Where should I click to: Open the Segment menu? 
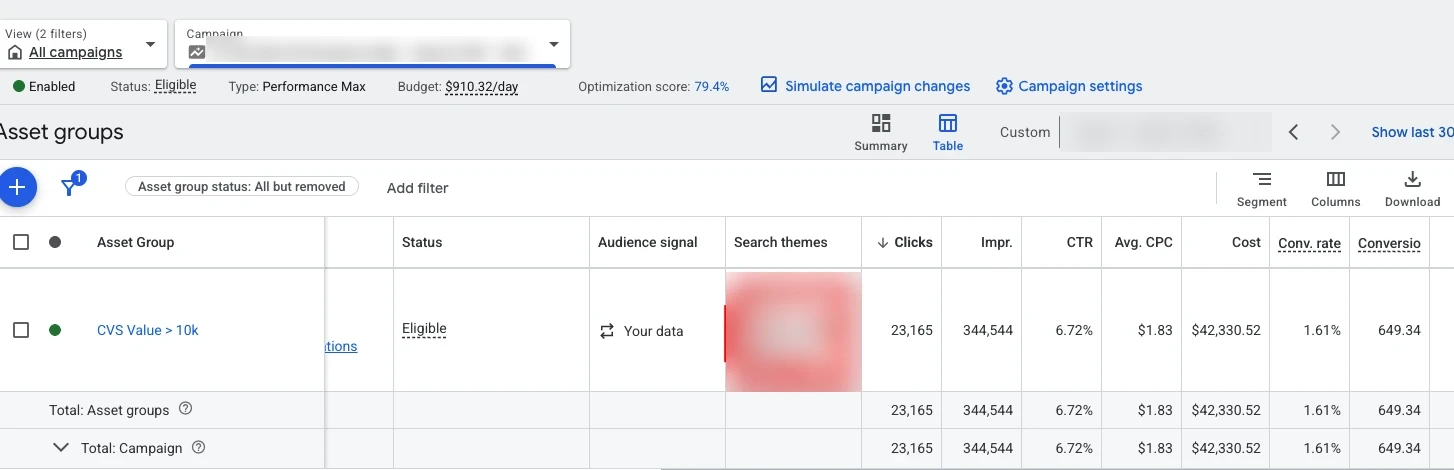click(x=1261, y=188)
